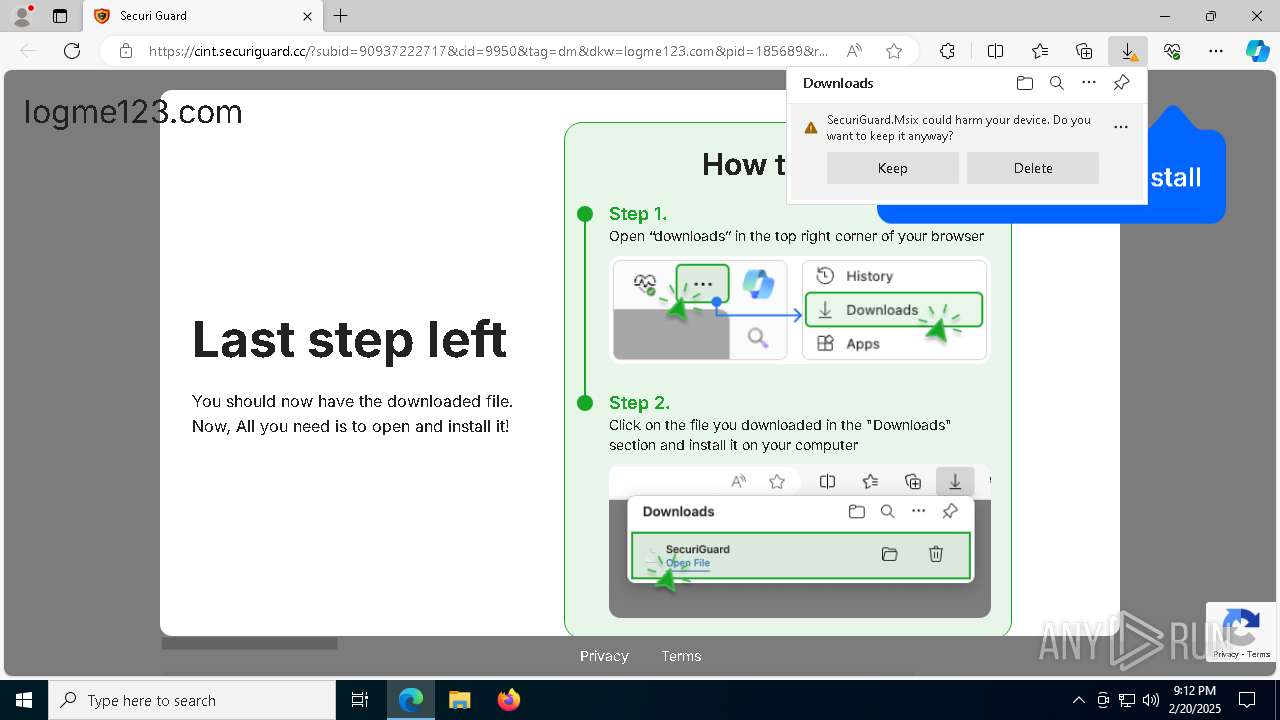Open browser Extensions icon
Viewport: 1280px width, 720px height.
[947, 51]
